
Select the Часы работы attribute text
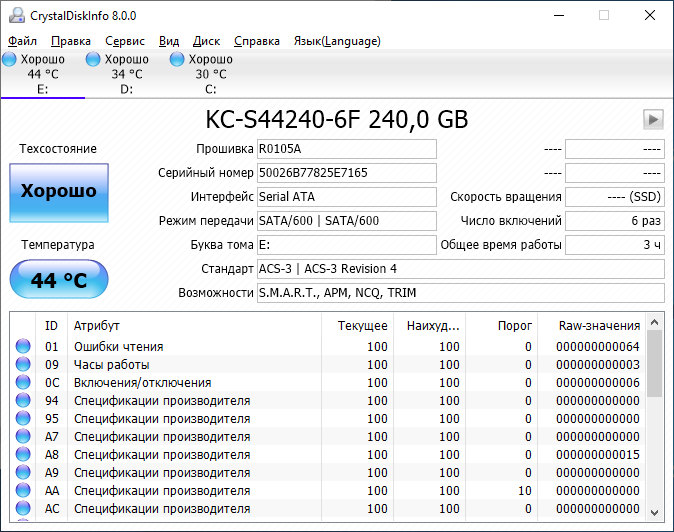pos(112,365)
